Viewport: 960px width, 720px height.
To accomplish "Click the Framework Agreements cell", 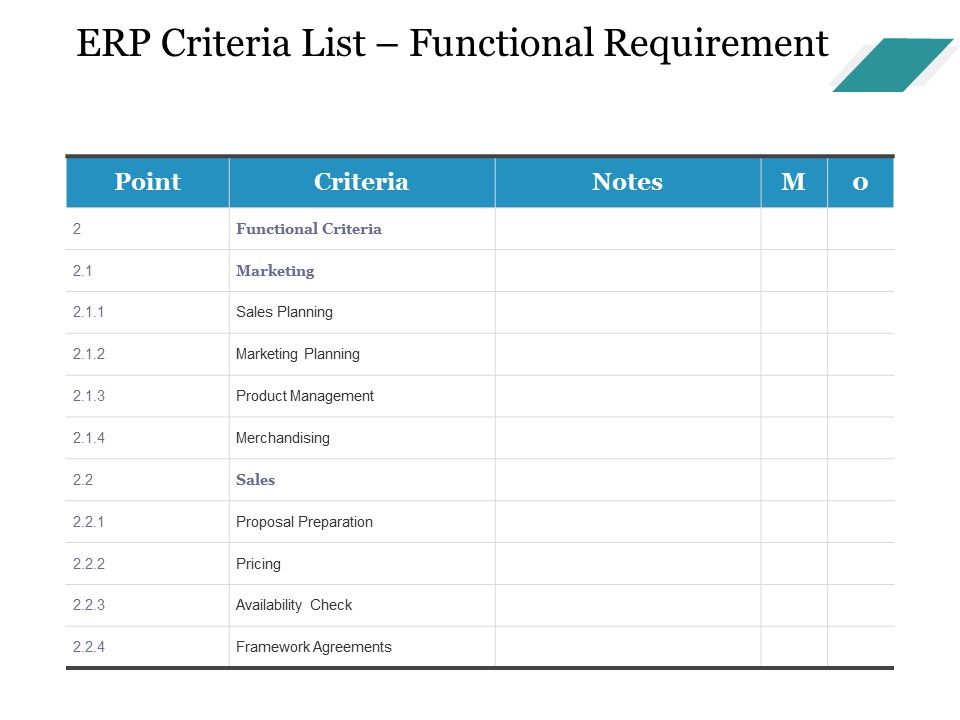I will [362, 647].
